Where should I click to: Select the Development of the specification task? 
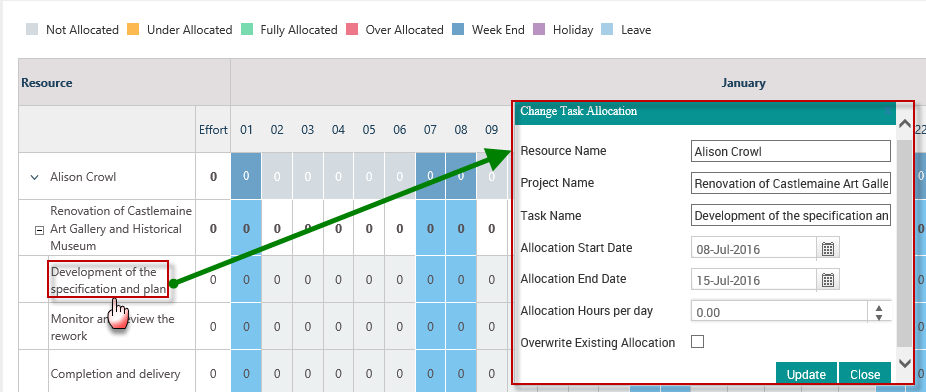[108, 280]
